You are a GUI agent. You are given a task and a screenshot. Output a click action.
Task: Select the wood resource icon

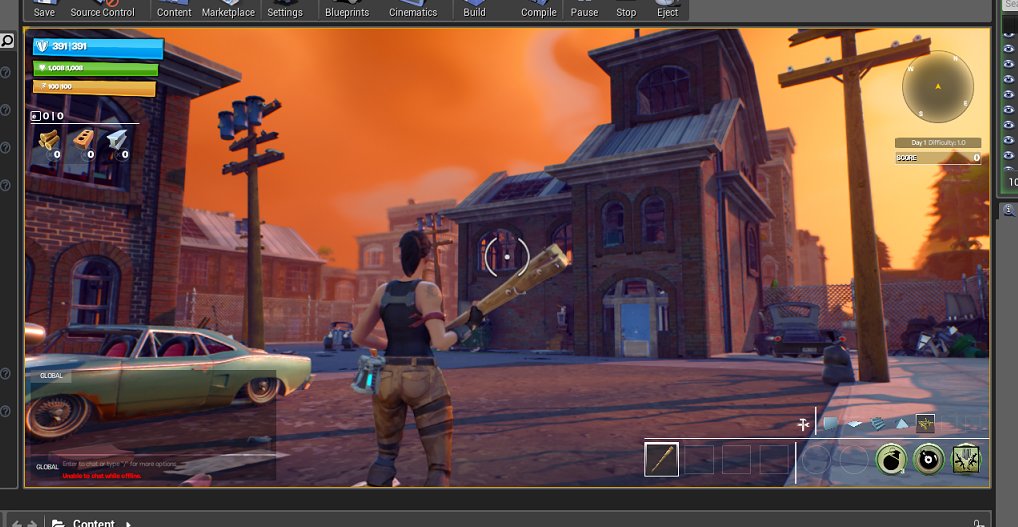point(49,140)
